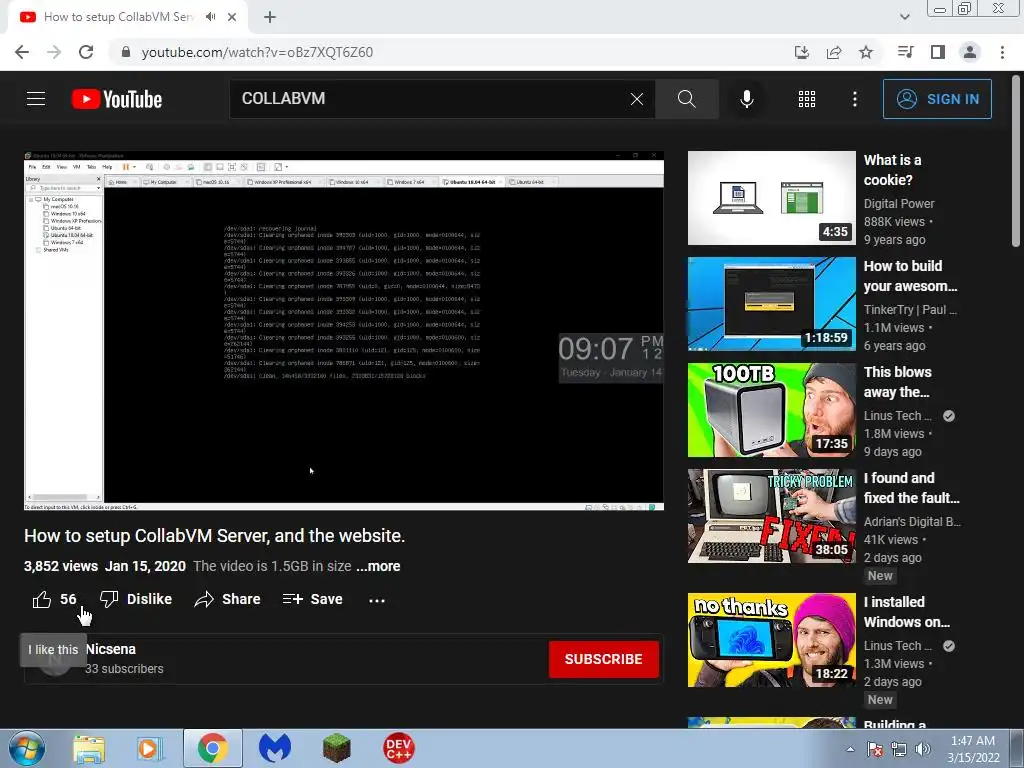This screenshot has height=768, width=1024.
Task: Open 'I found and fixed the fault' title
Action: [x=912, y=488]
